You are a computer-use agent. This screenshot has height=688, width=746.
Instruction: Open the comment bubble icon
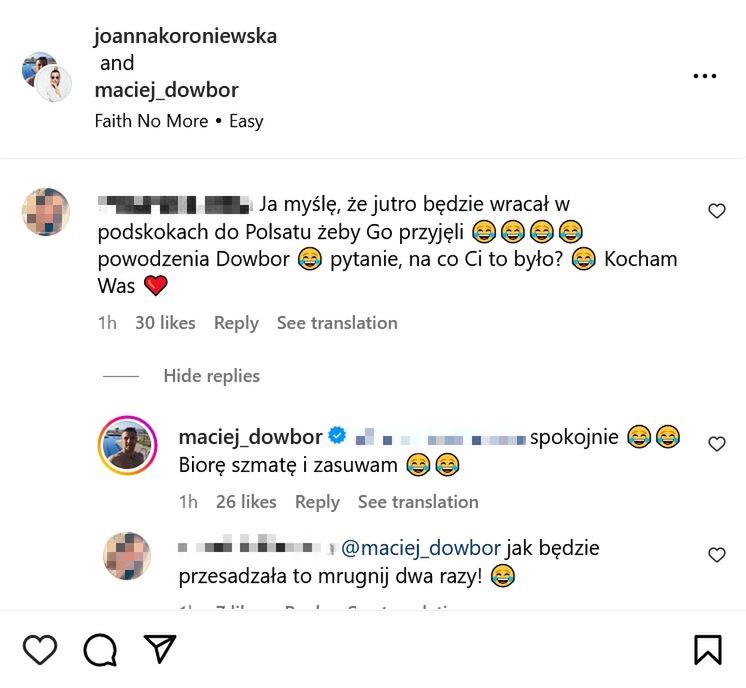[x=100, y=650]
